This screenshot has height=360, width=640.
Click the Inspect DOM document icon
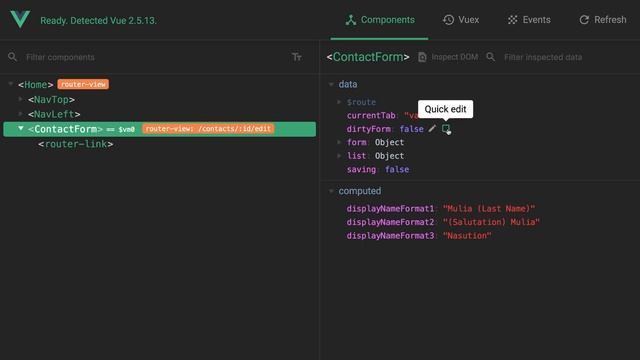click(422, 57)
